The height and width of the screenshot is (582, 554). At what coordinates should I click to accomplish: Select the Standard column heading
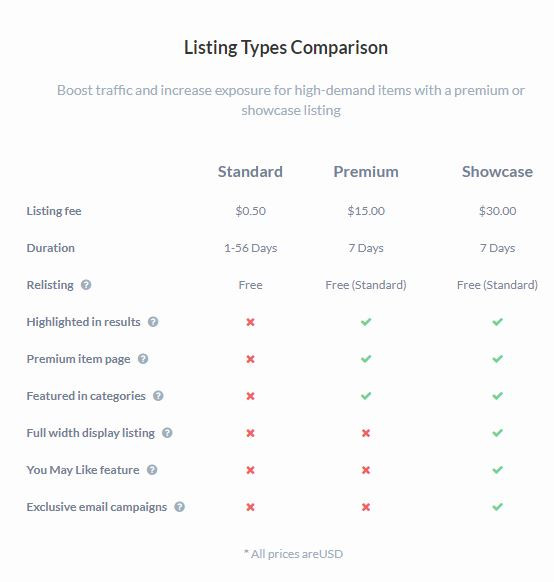[x=250, y=172]
